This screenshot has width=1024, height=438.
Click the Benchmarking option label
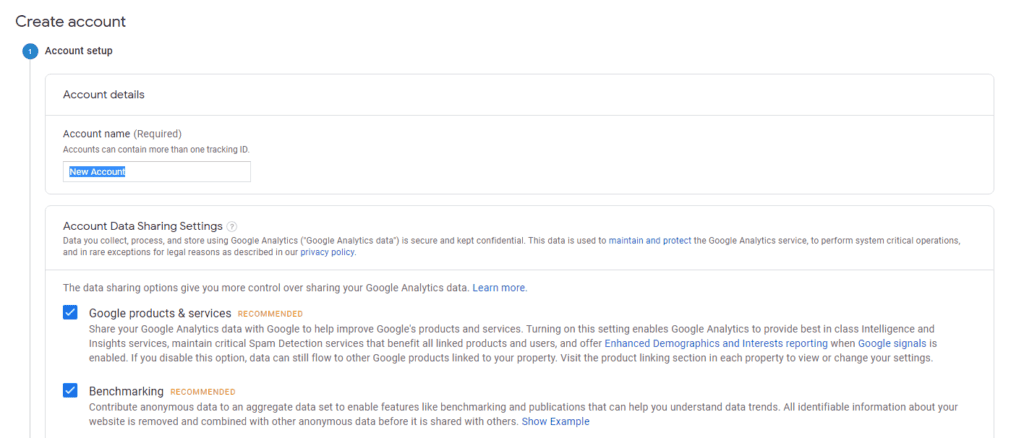[126, 391]
